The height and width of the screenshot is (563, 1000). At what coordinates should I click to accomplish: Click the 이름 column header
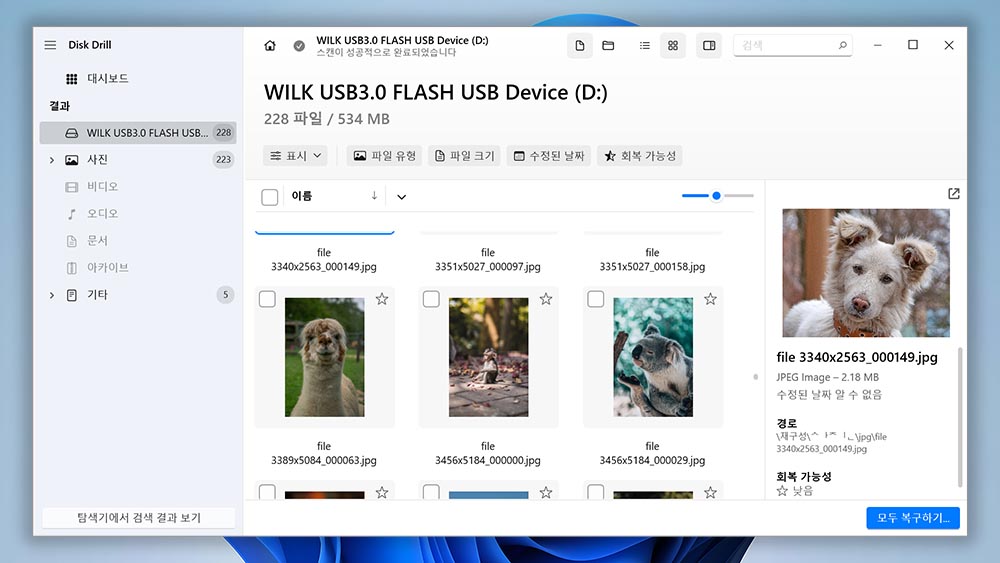pos(302,196)
